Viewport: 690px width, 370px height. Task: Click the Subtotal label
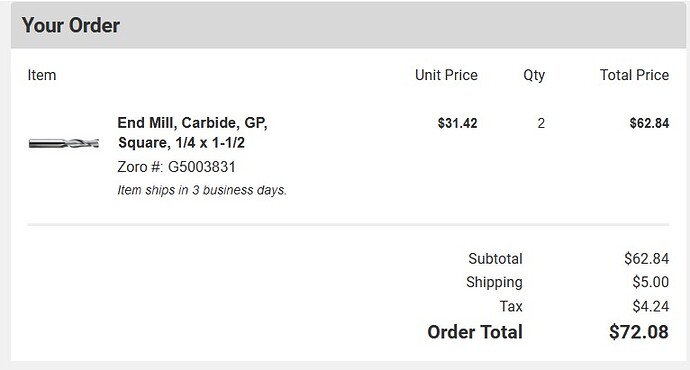point(495,258)
